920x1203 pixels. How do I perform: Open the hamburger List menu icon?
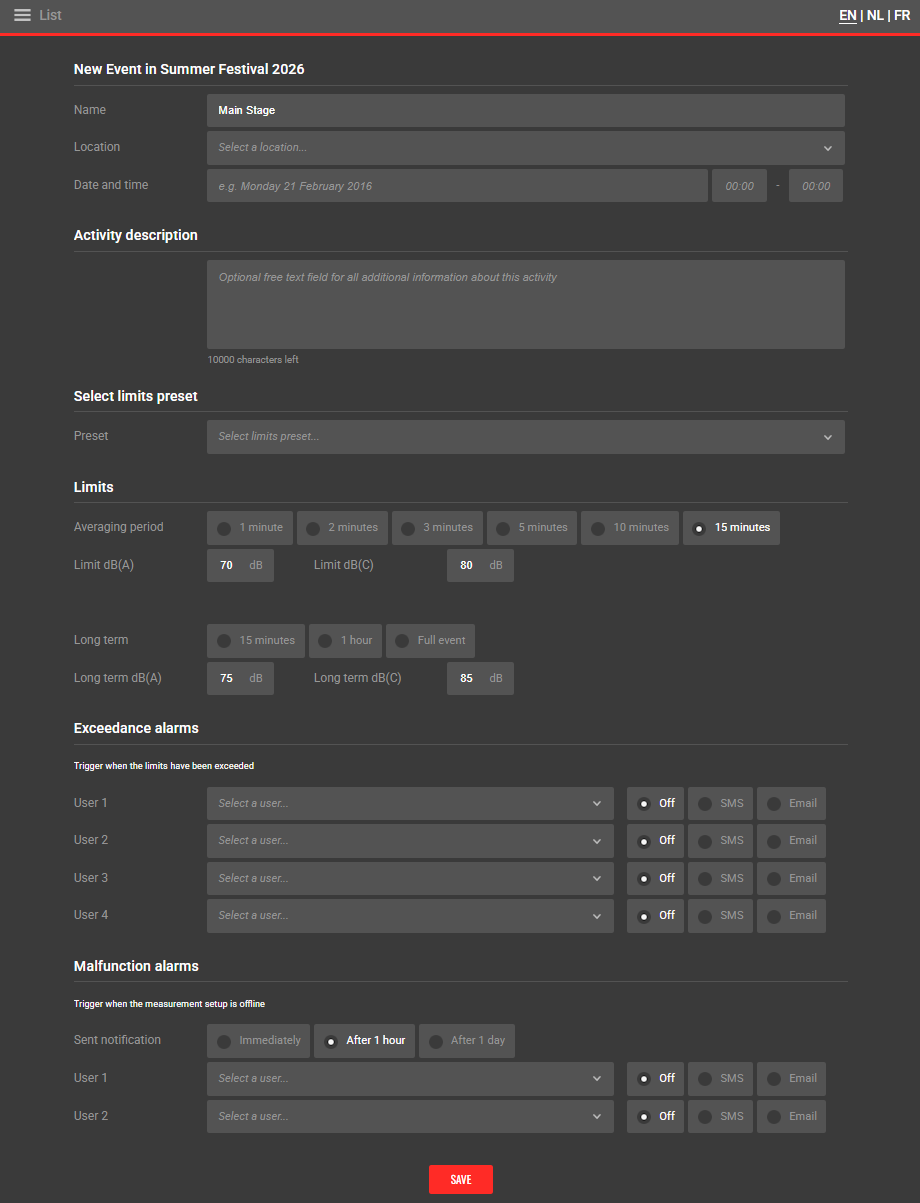22,15
